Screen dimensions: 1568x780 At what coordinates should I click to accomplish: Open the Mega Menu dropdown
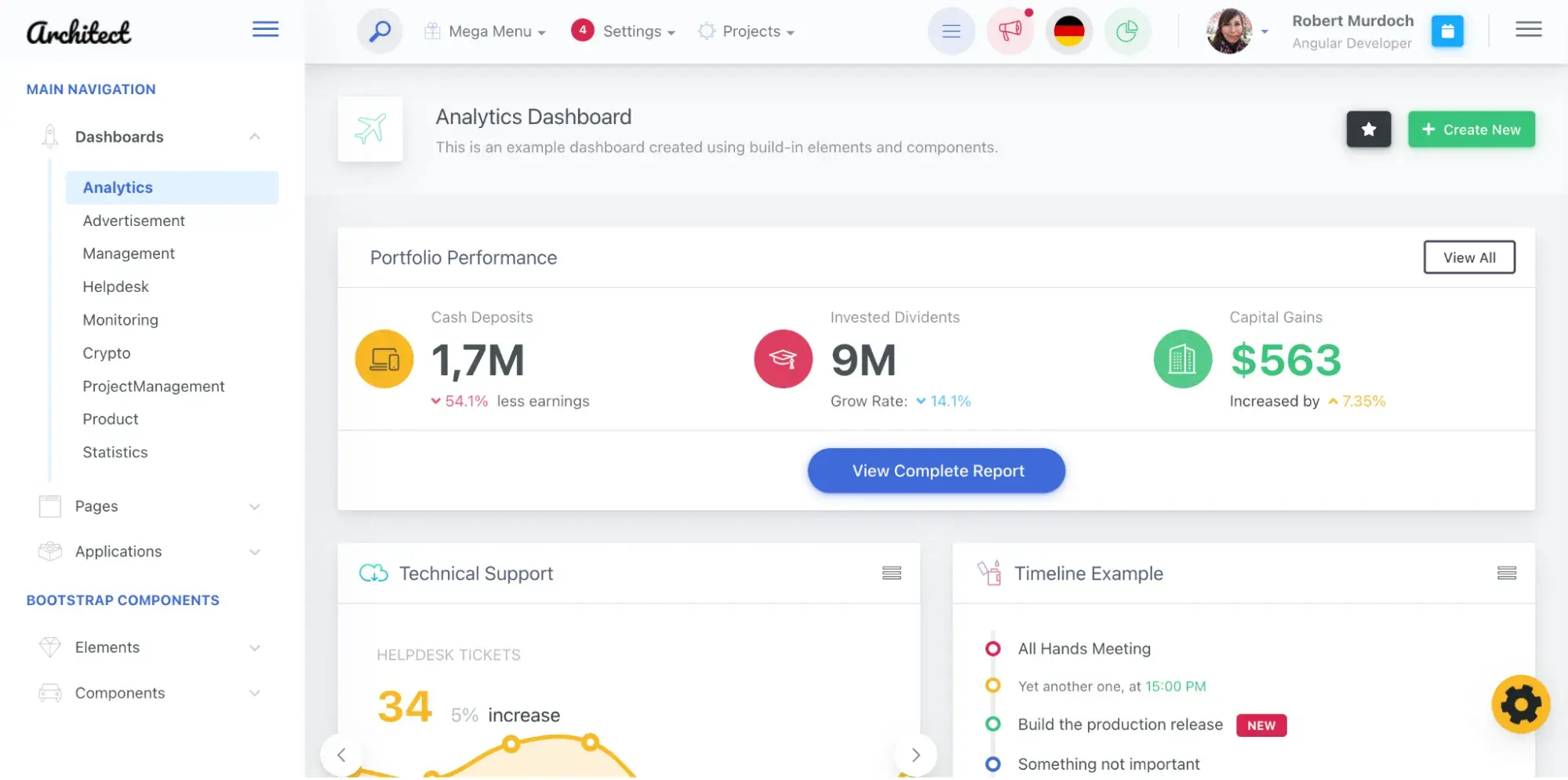coord(486,31)
